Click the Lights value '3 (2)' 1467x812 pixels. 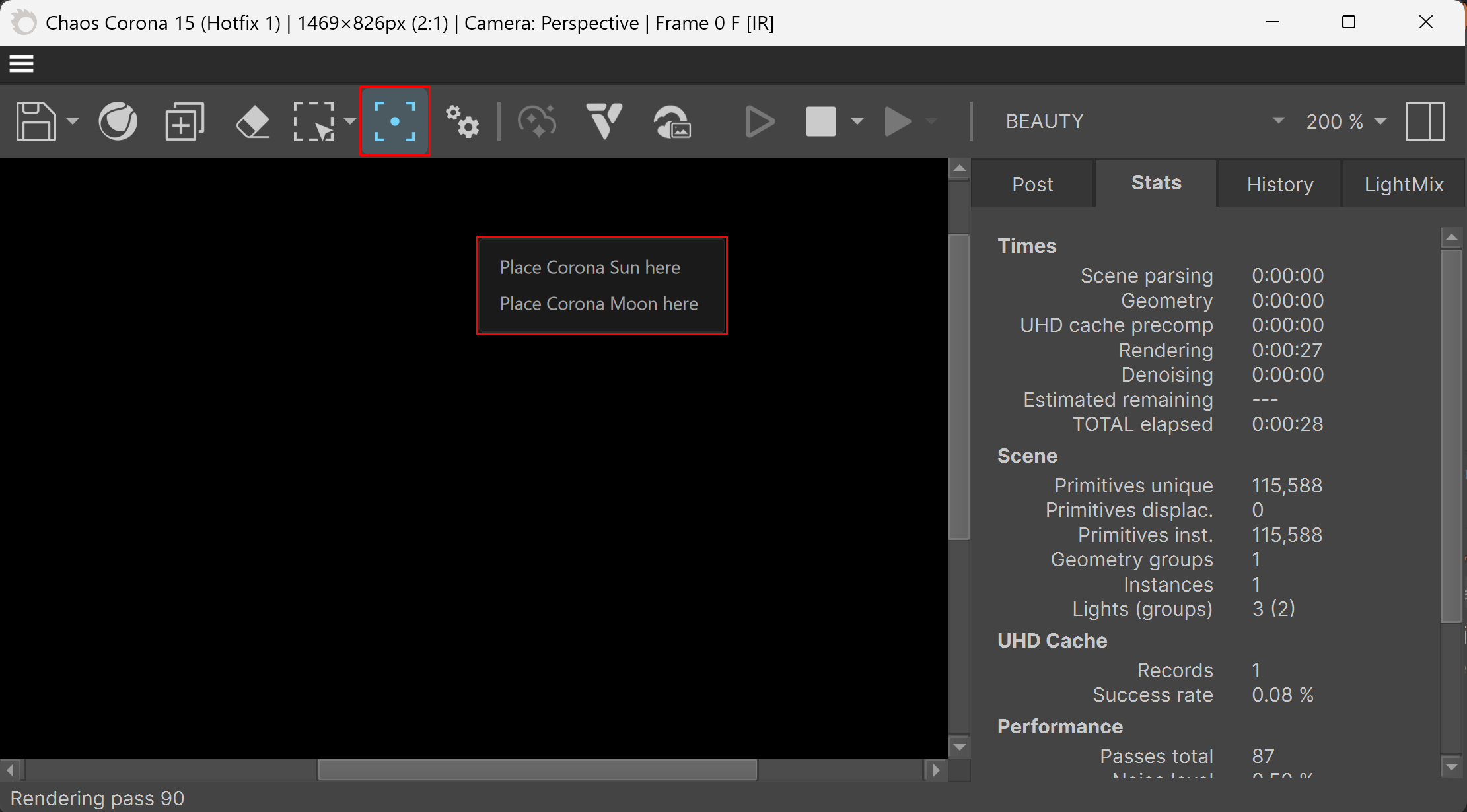[x=1273, y=609]
